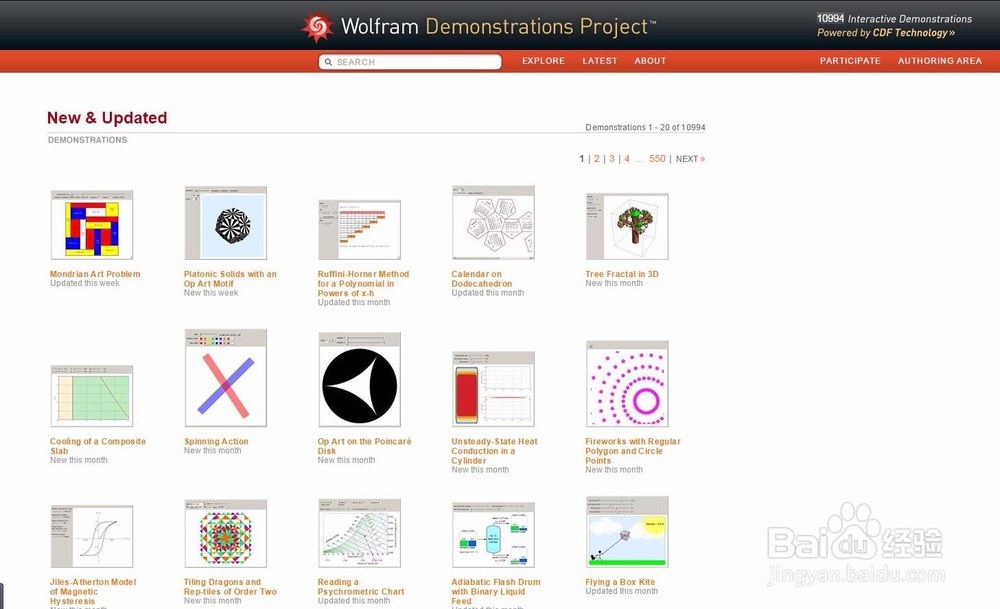Click the New & Updated heading
This screenshot has width=1000, height=609.
click(x=107, y=118)
